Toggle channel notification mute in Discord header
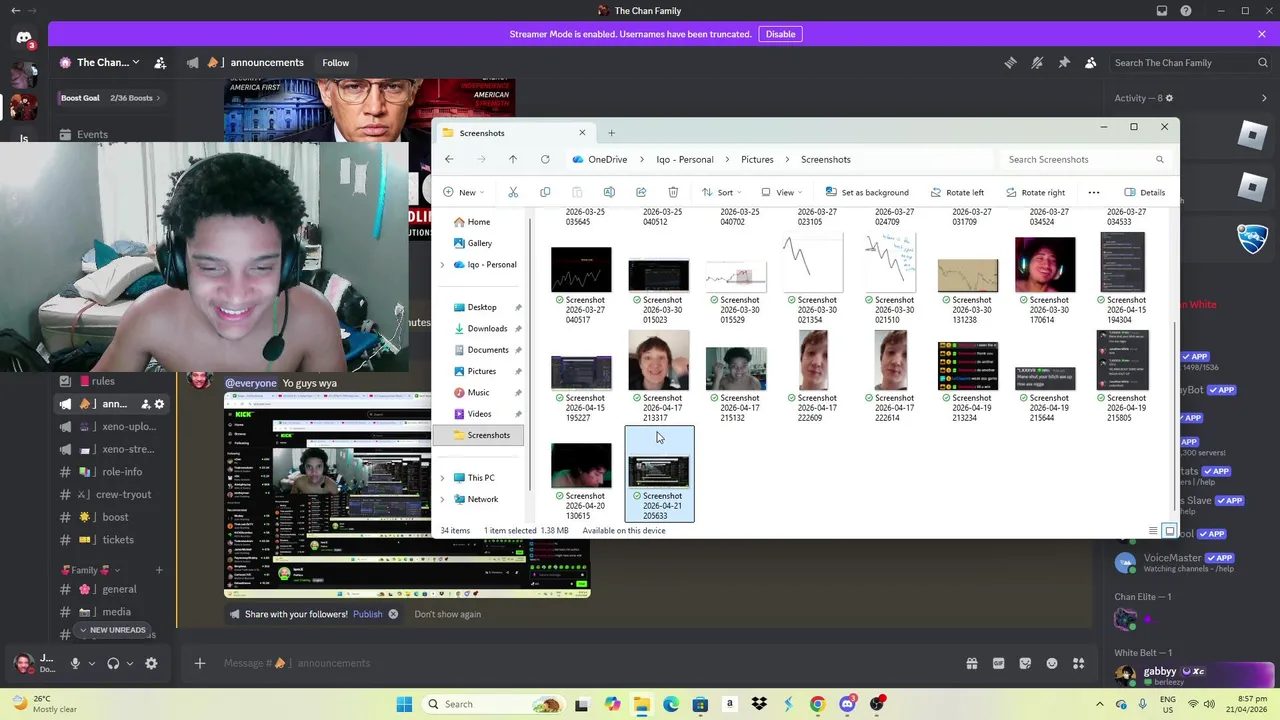This screenshot has height=720, width=1280. pyautogui.click(x=1037, y=62)
